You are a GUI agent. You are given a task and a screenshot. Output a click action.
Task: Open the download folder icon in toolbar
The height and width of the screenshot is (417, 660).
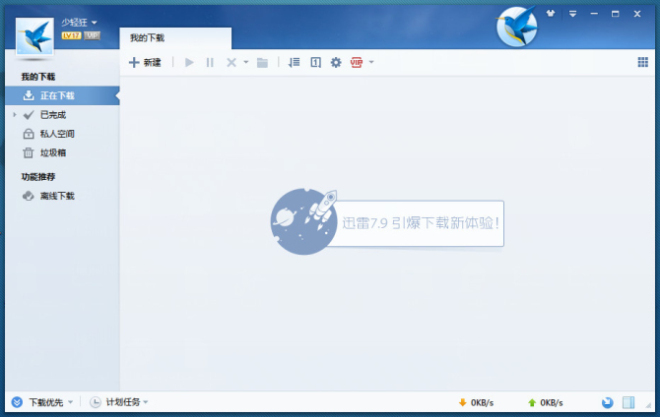[262, 62]
